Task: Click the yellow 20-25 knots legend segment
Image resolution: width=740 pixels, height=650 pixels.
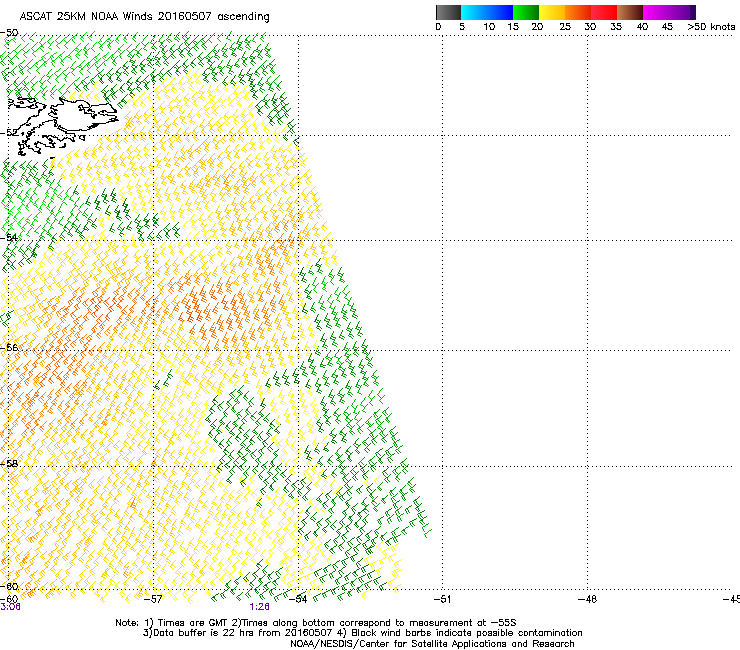Action: pos(552,12)
